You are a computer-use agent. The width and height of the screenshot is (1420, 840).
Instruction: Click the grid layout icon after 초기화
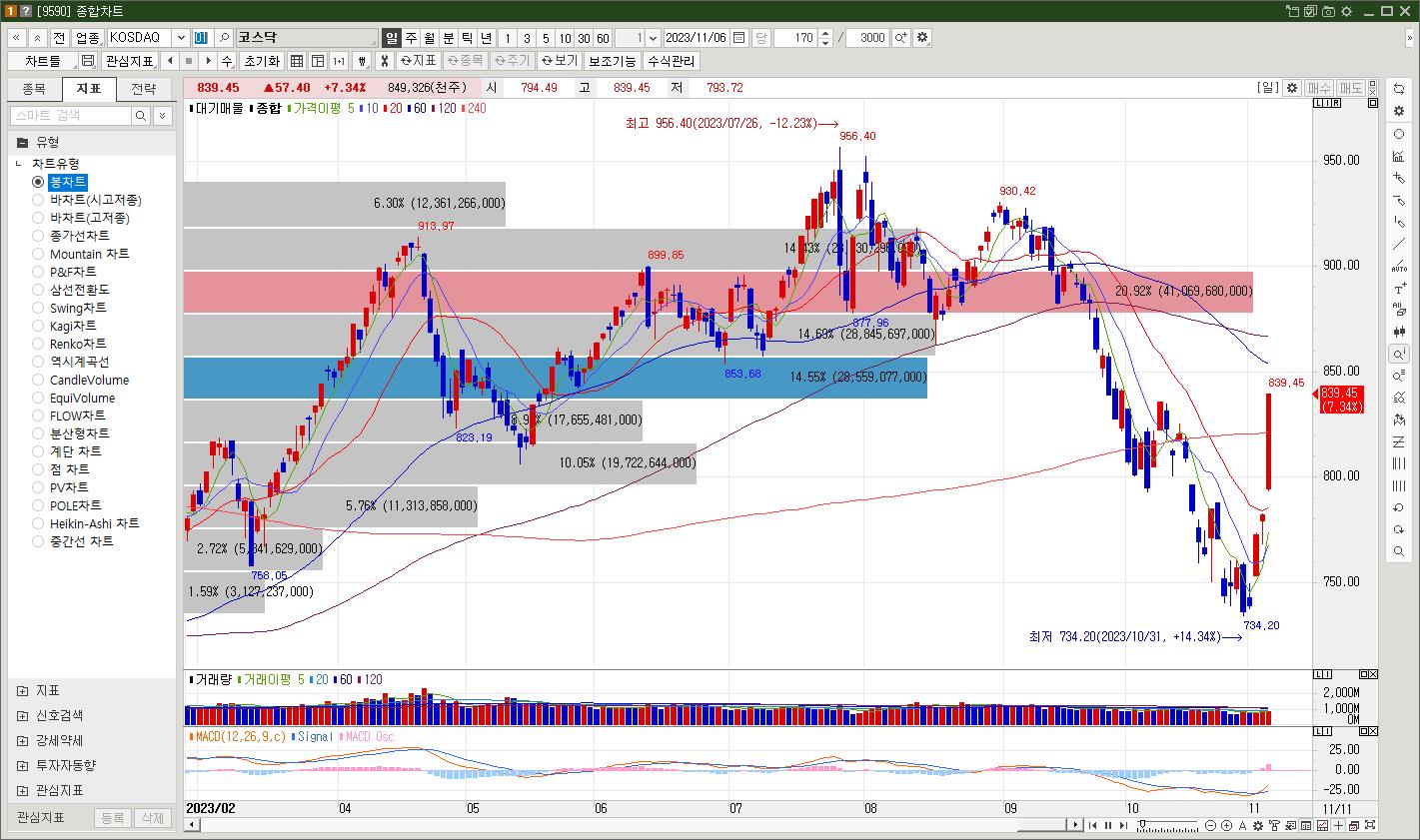pyautogui.click(x=297, y=61)
